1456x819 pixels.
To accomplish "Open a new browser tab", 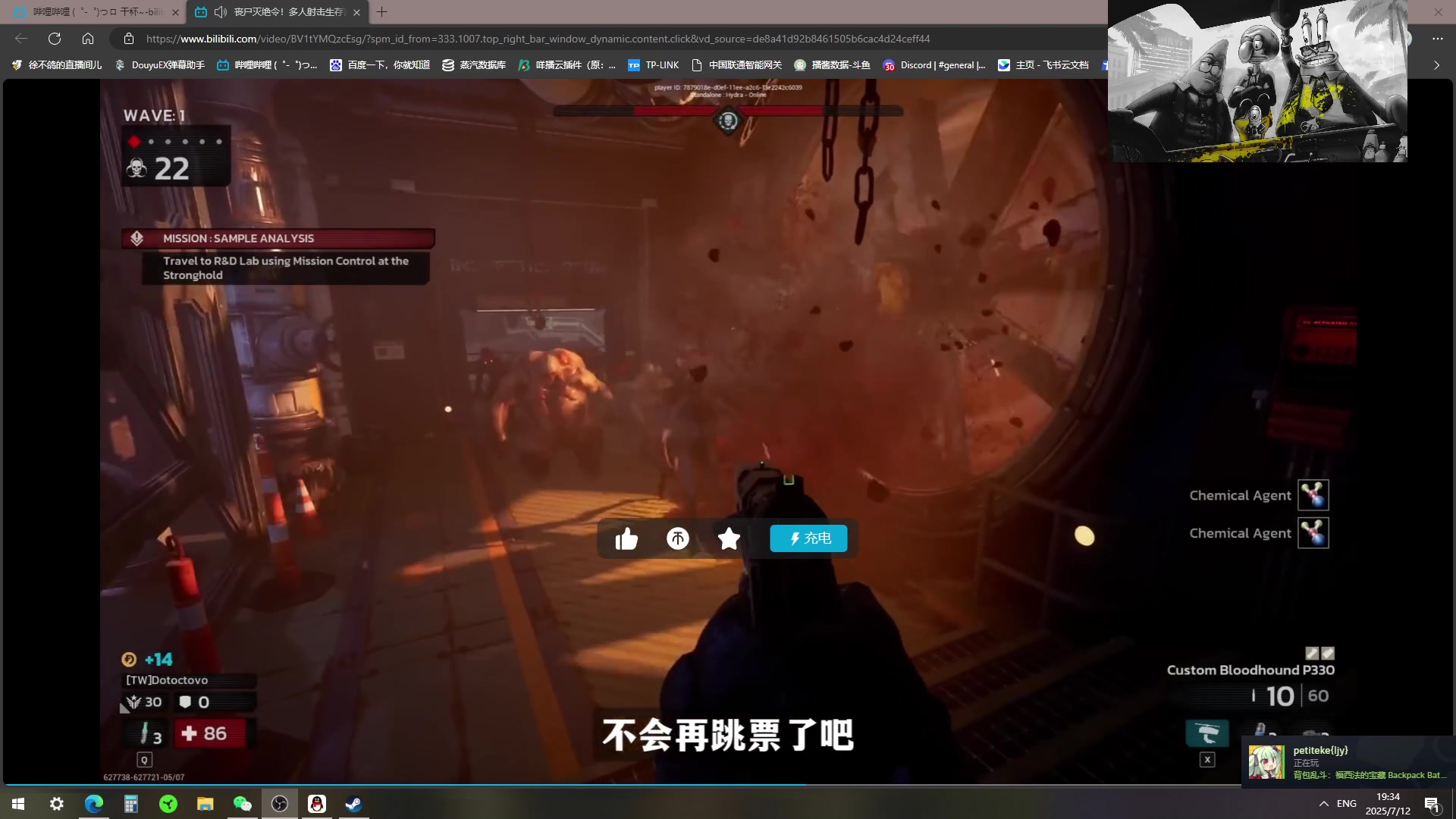I will (x=382, y=12).
